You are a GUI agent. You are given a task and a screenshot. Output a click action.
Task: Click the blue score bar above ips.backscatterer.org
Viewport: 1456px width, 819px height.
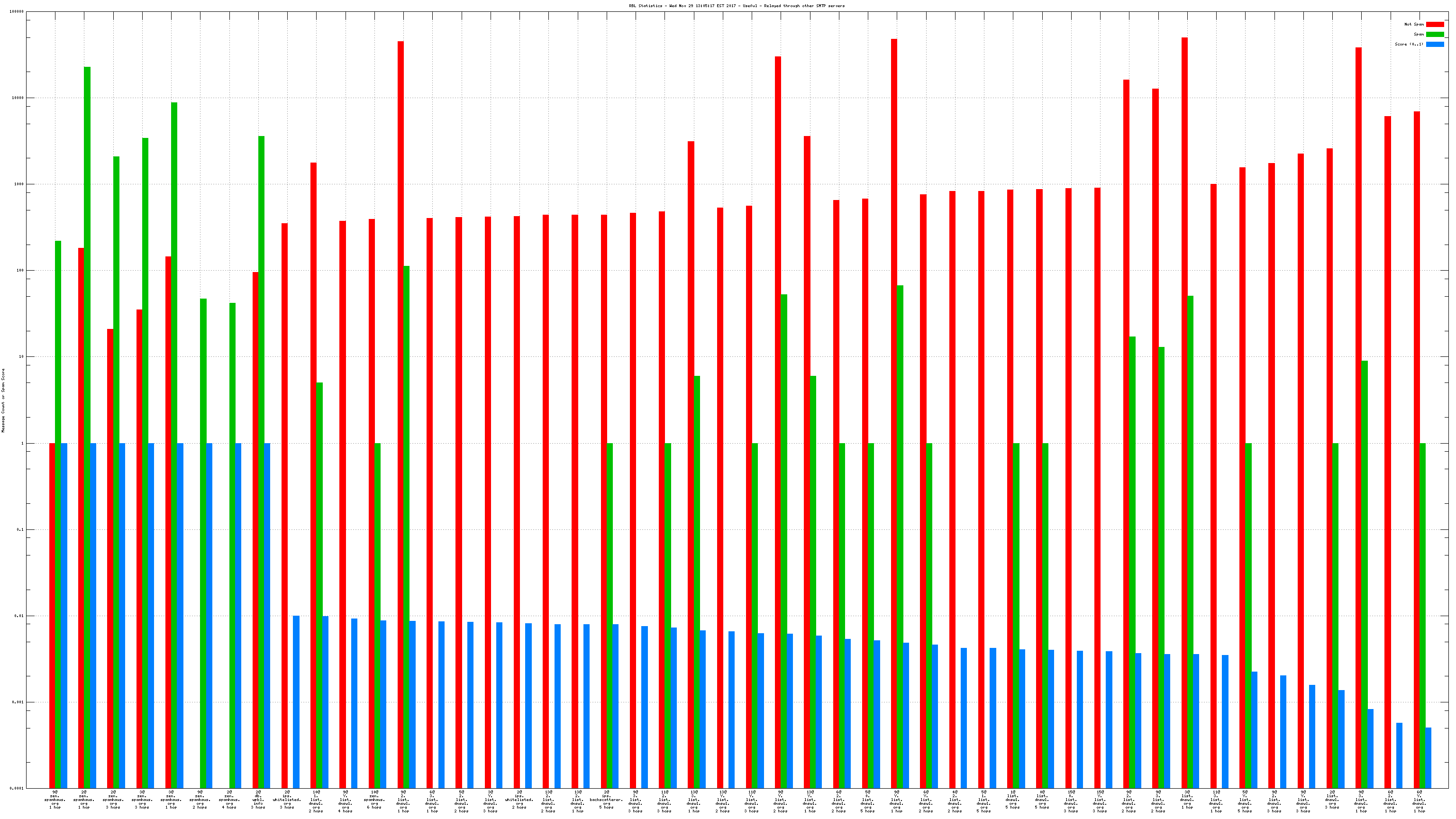click(x=616, y=707)
